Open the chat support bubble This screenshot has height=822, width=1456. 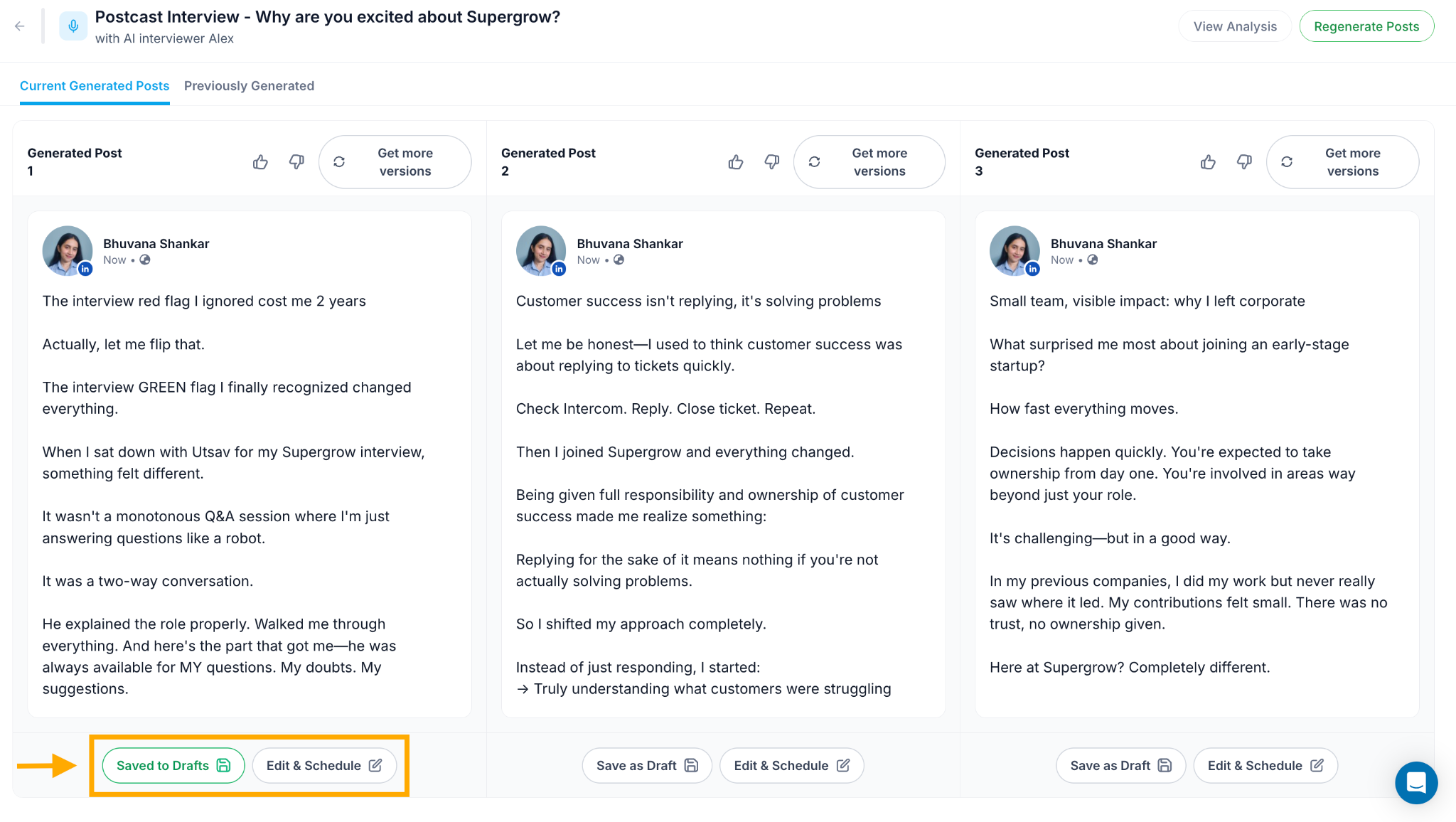(1416, 782)
